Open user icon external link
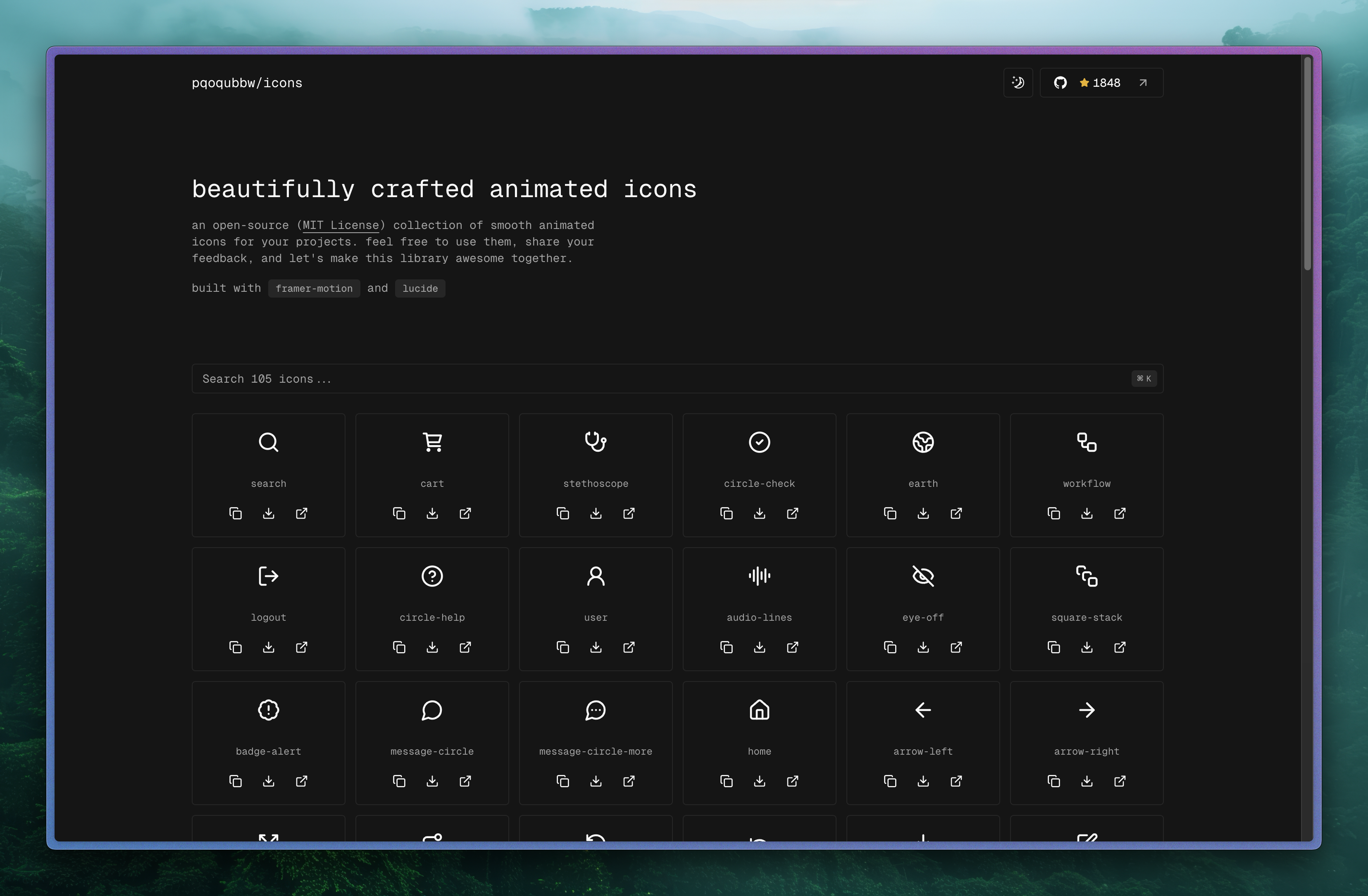This screenshot has height=896, width=1368. point(629,647)
